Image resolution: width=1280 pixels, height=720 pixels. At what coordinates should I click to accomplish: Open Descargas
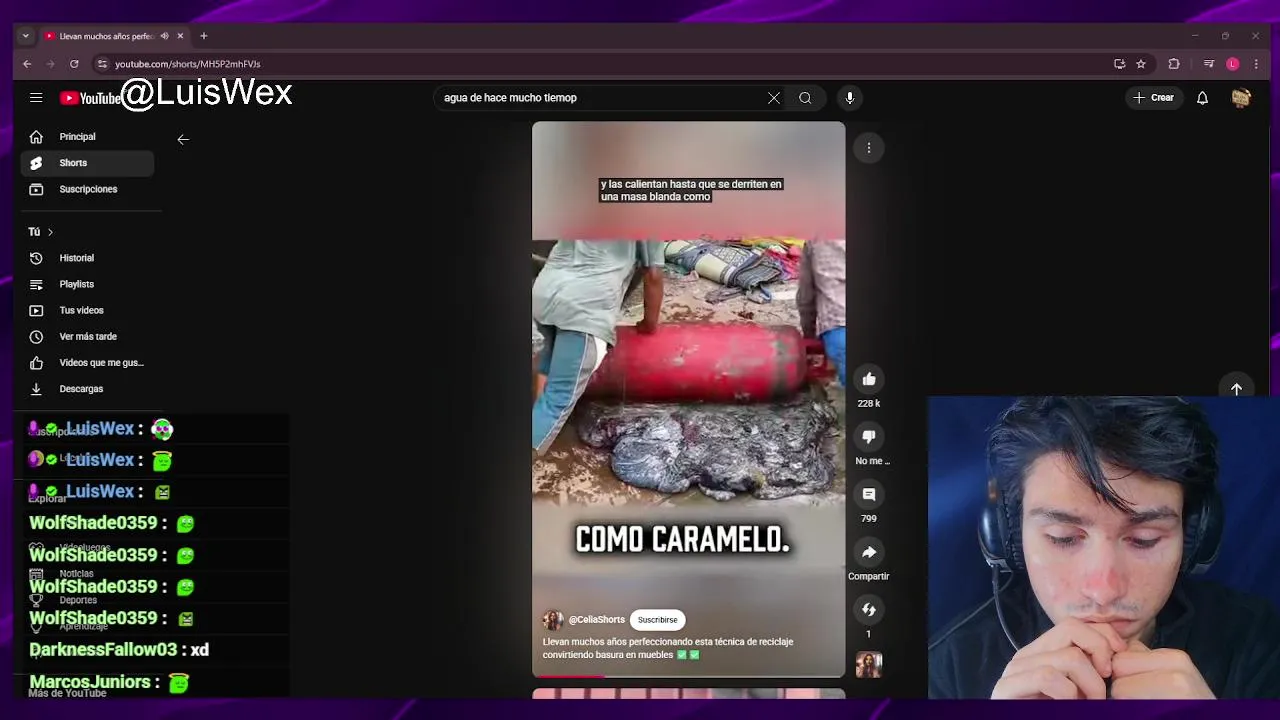(x=87, y=389)
